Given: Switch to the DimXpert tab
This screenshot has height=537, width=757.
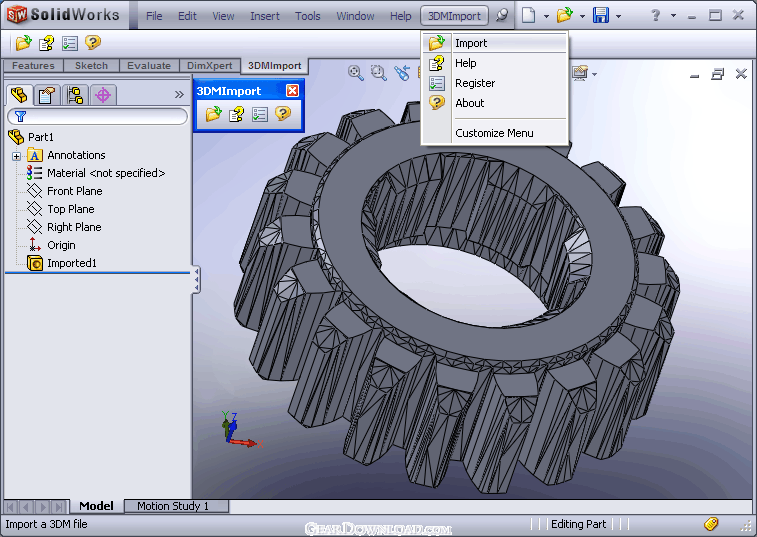Looking at the screenshot, I should (x=210, y=66).
